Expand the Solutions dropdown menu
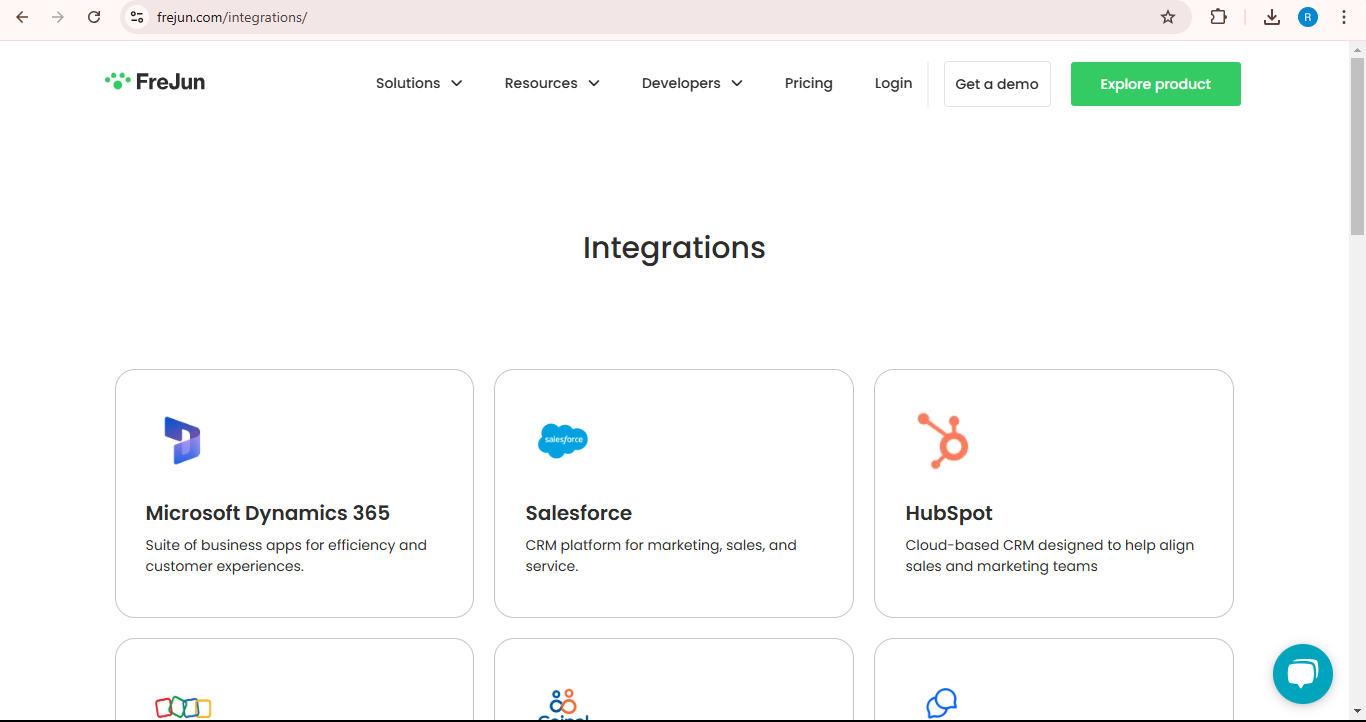This screenshot has height=722, width=1366. tap(419, 83)
